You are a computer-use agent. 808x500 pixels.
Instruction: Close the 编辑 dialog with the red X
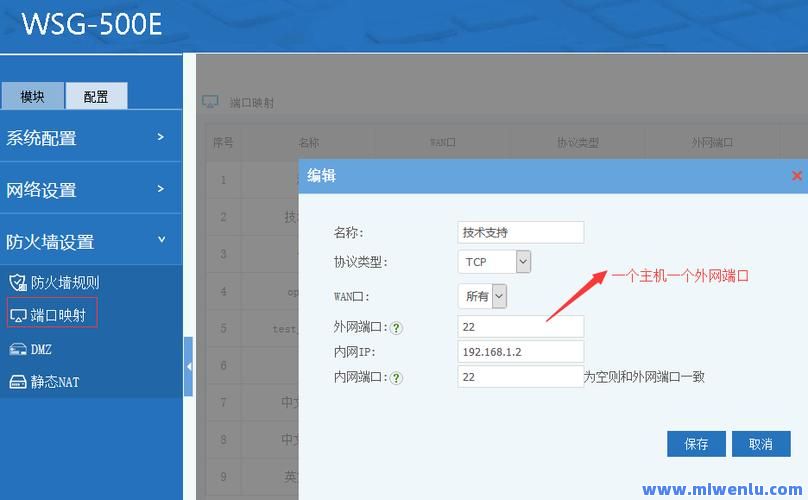(x=797, y=176)
